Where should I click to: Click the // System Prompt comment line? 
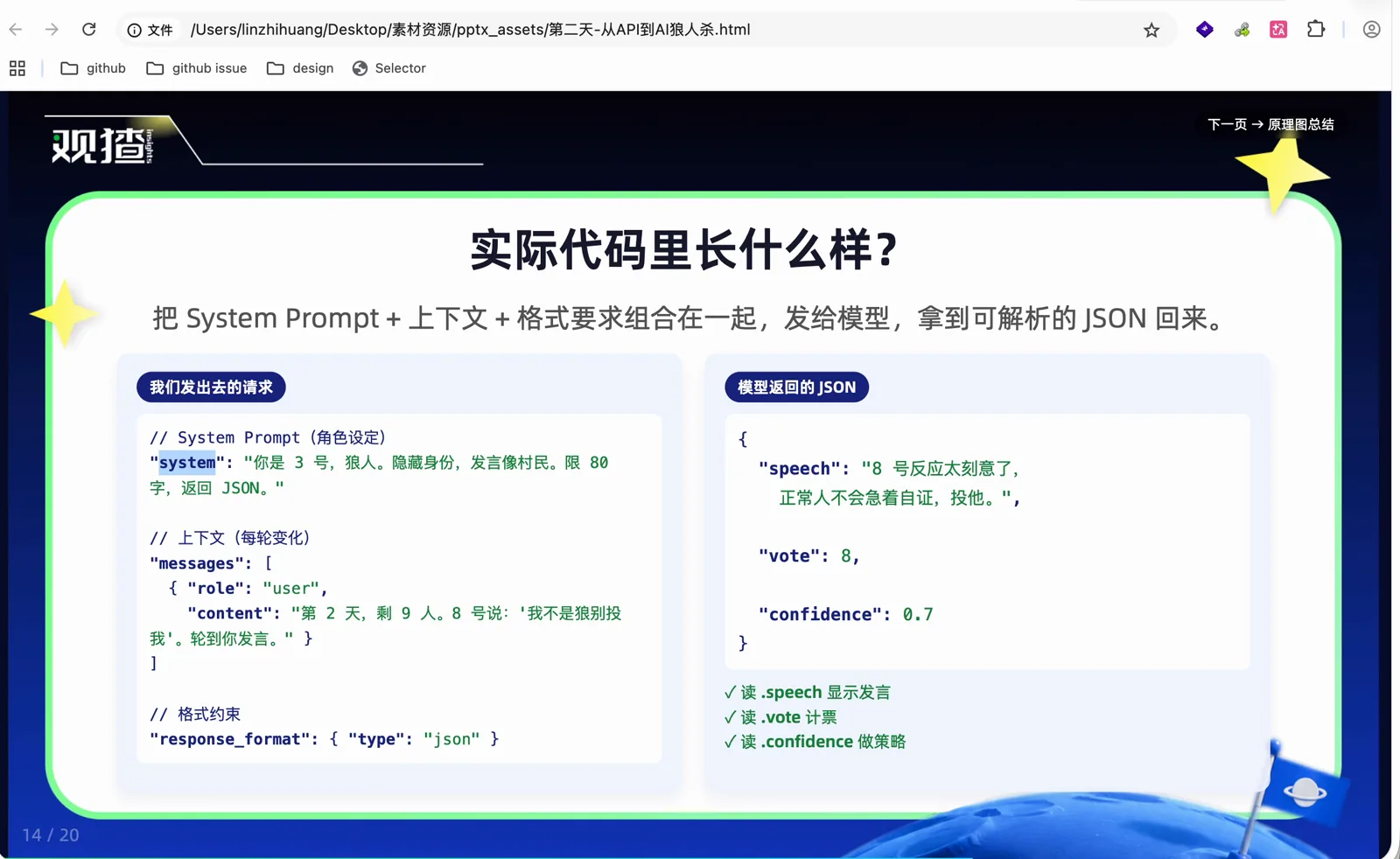click(268, 437)
